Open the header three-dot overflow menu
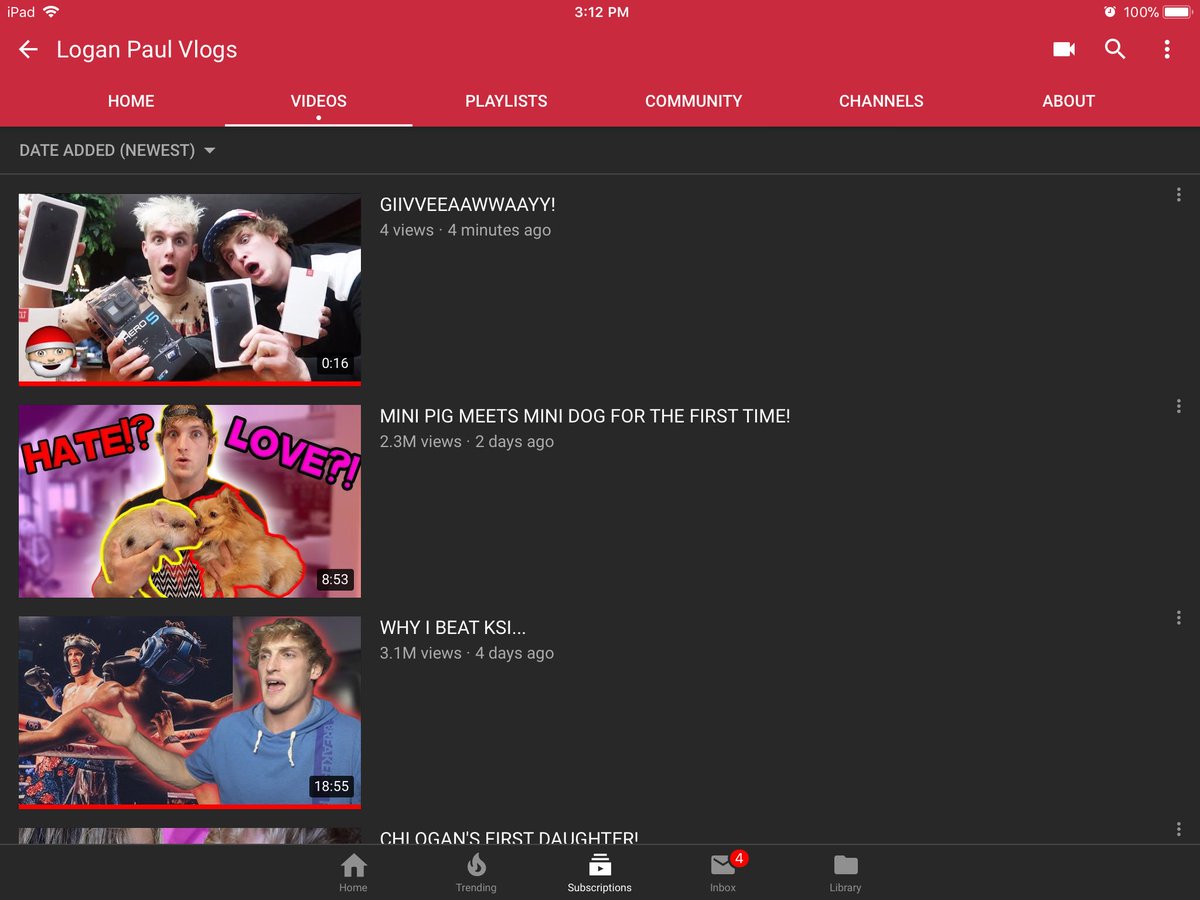1200x900 pixels. click(x=1167, y=49)
